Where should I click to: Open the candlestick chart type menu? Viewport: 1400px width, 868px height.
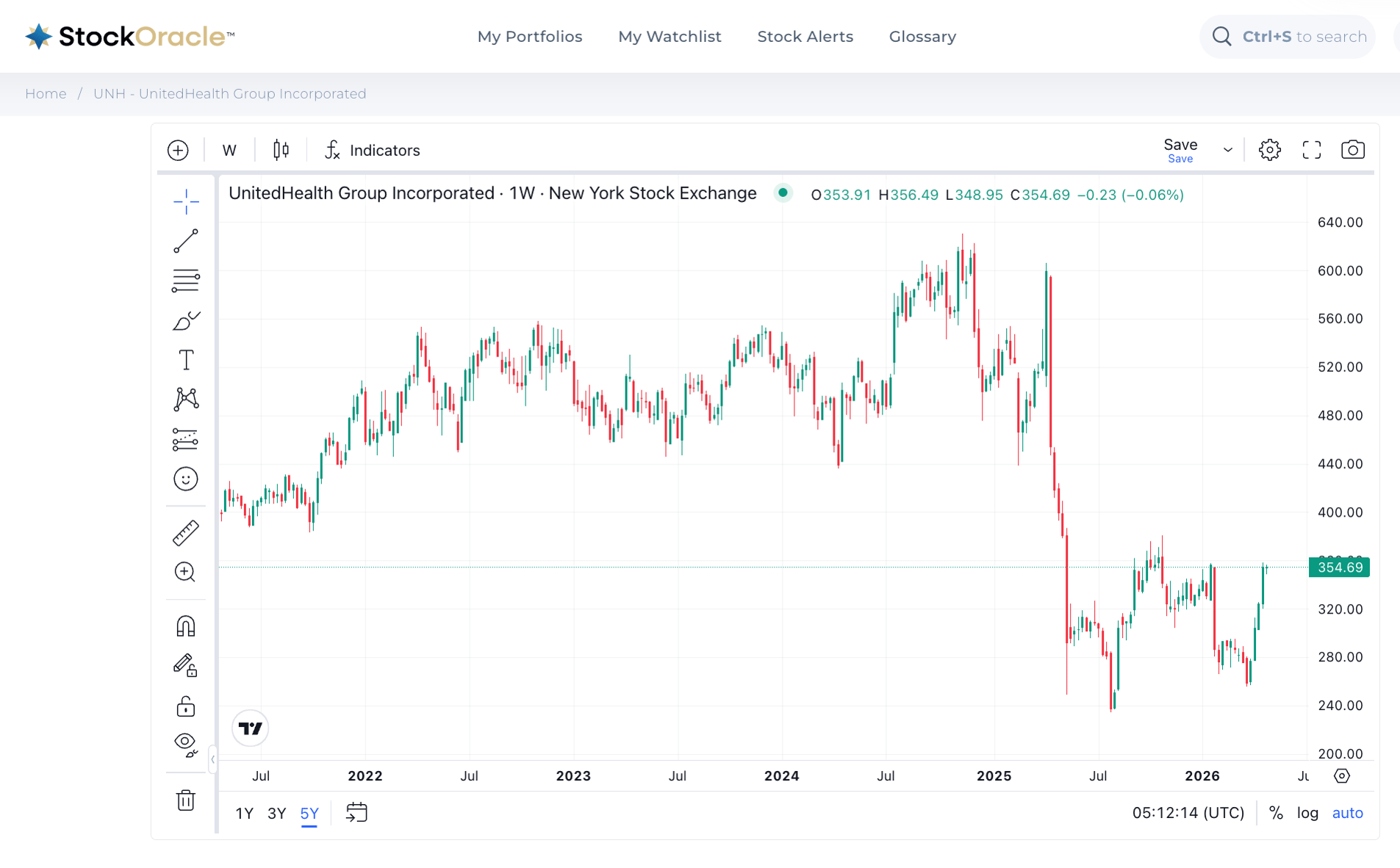(281, 150)
